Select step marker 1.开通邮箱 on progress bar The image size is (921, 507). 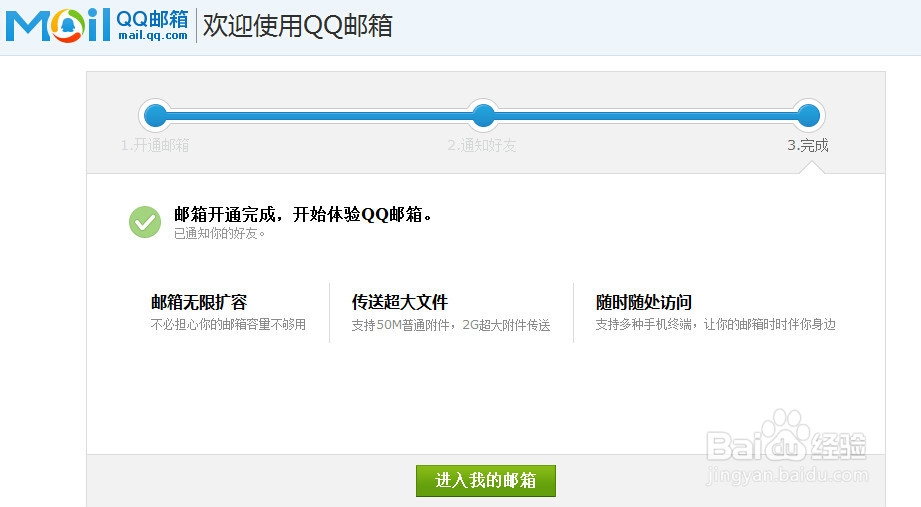156,115
